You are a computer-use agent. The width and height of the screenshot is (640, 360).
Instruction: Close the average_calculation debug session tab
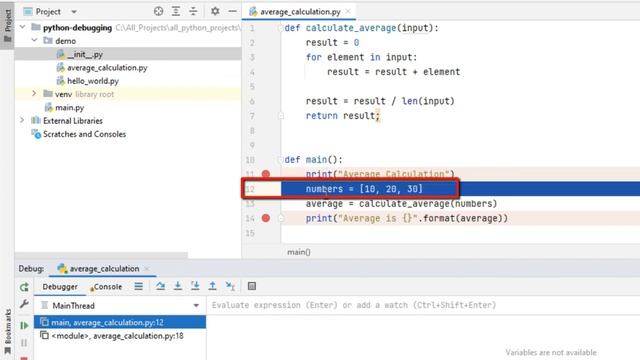coord(147,269)
